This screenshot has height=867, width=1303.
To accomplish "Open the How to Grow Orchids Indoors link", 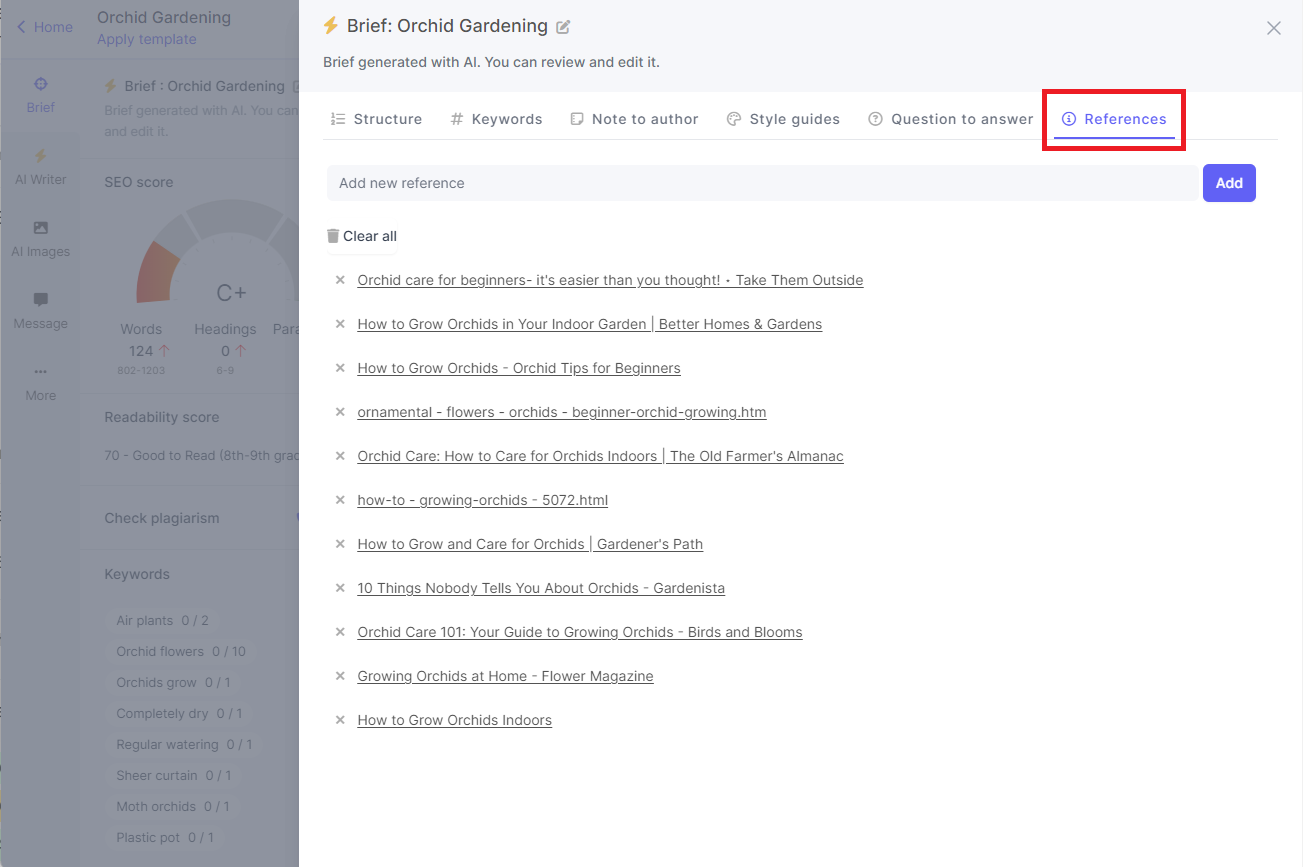I will coord(455,720).
